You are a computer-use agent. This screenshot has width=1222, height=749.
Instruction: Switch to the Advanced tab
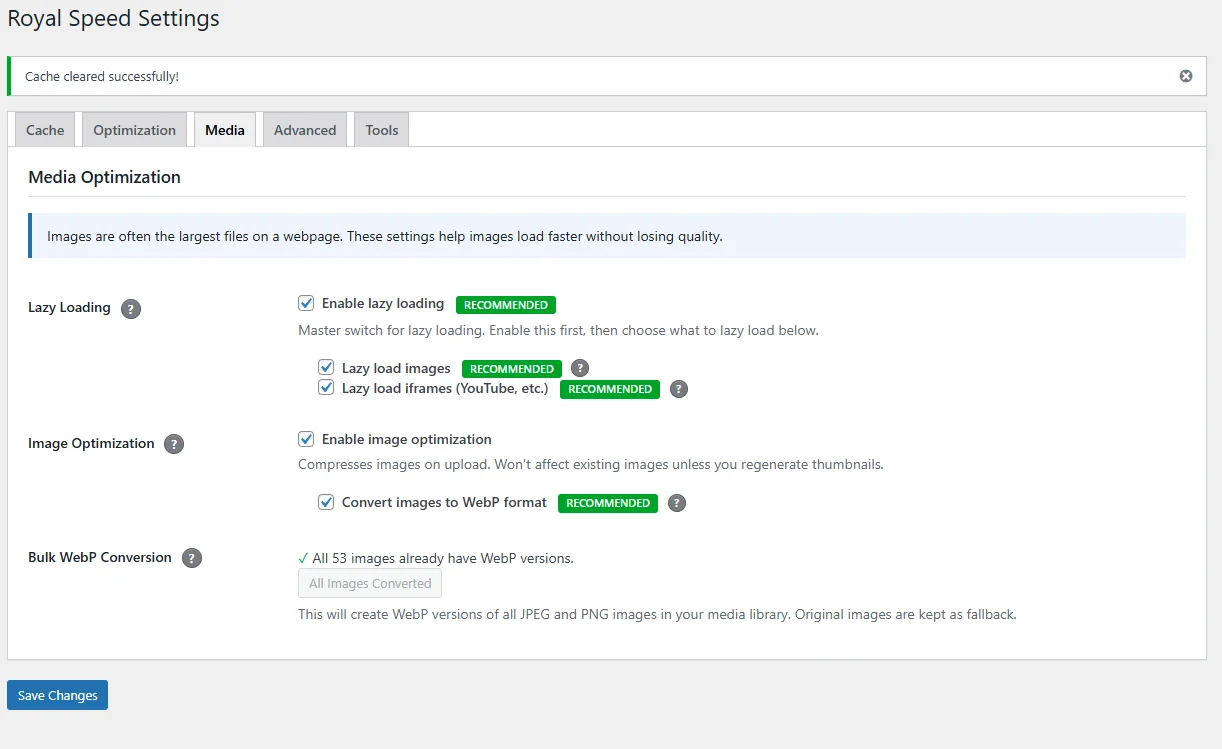click(304, 130)
